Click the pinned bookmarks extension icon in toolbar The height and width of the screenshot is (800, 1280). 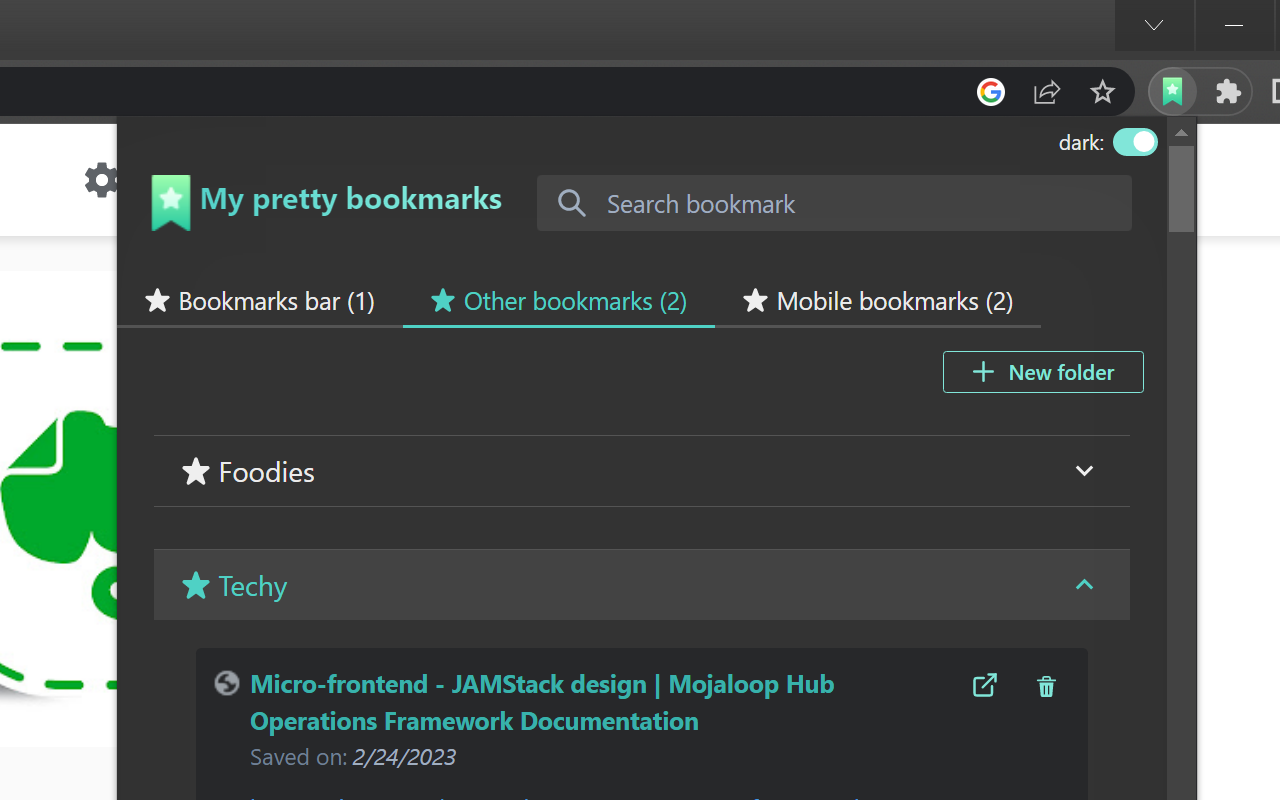pyautogui.click(x=1172, y=91)
